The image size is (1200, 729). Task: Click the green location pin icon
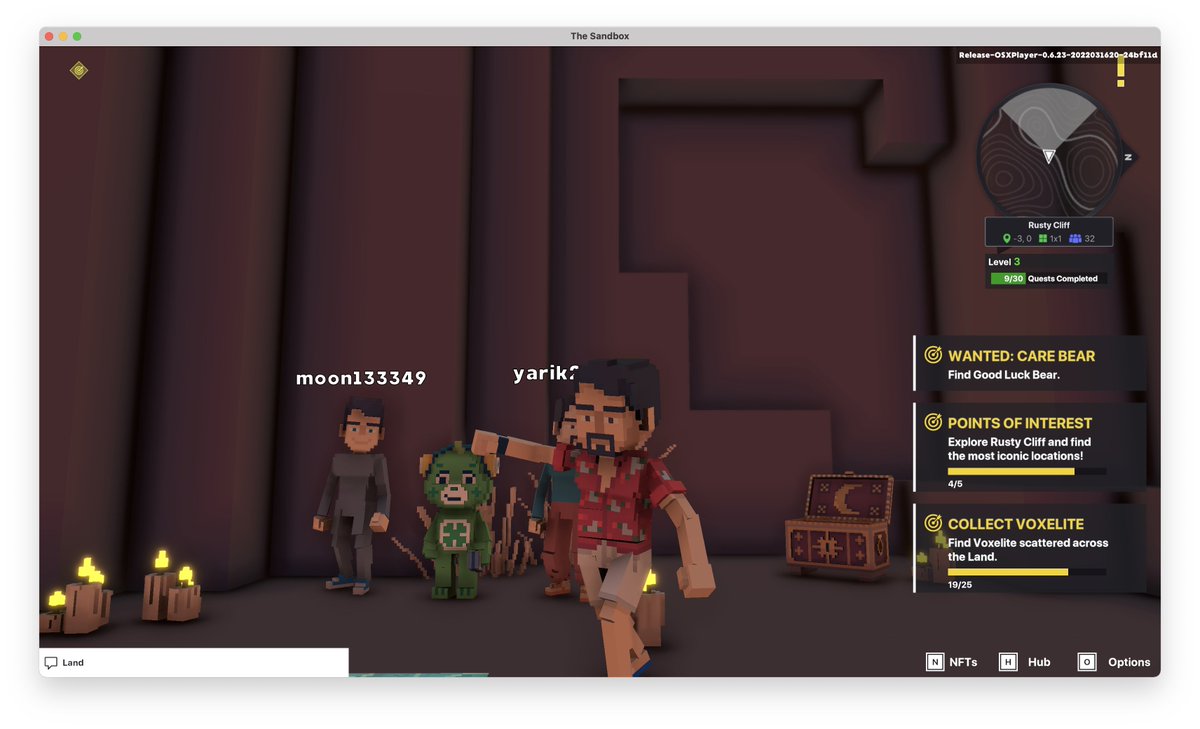[x=1007, y=239]
